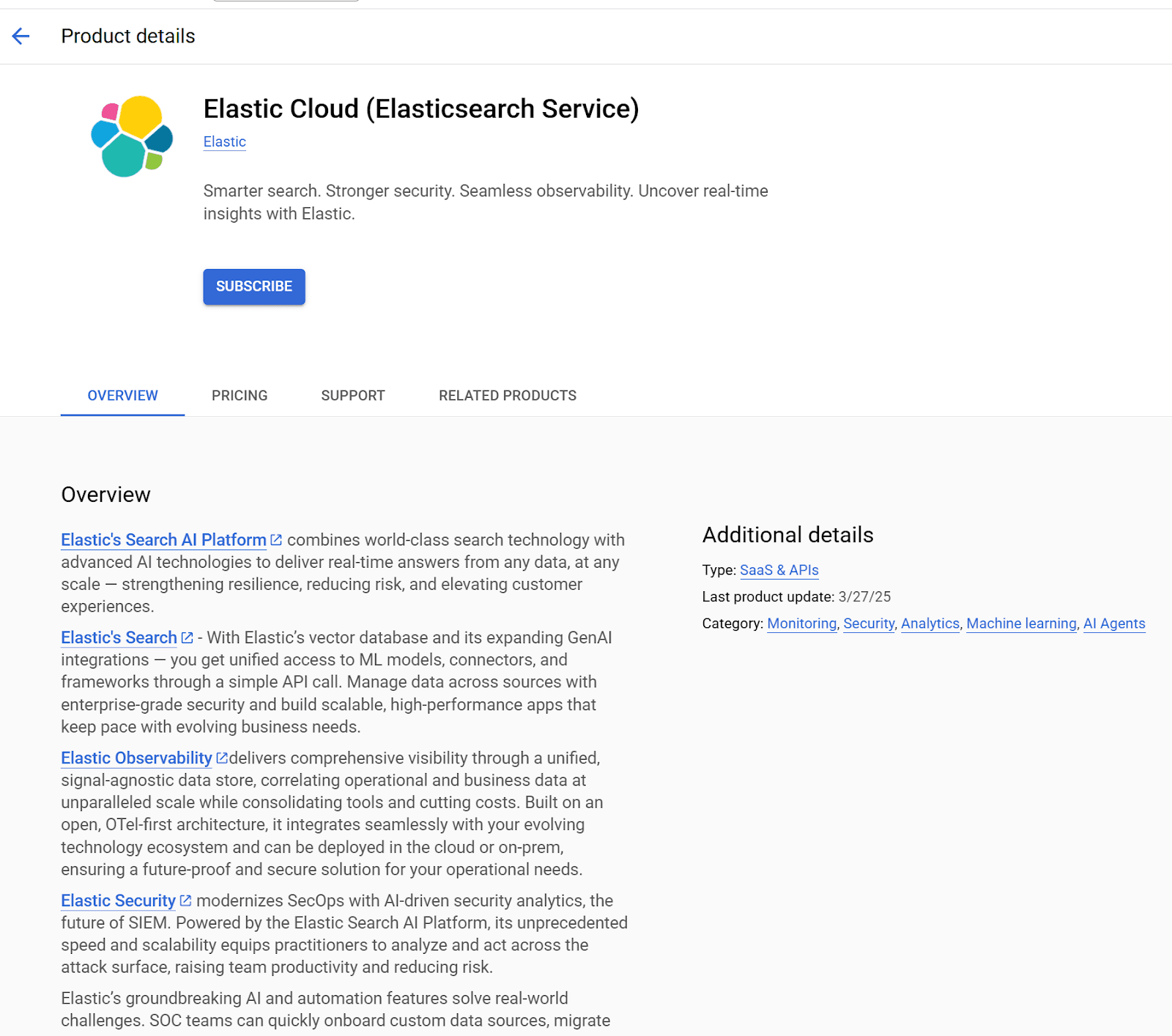Click external link icon next to Elastic Security
This screenshot has width=1172, height=1036.
(x=185, y=900)
